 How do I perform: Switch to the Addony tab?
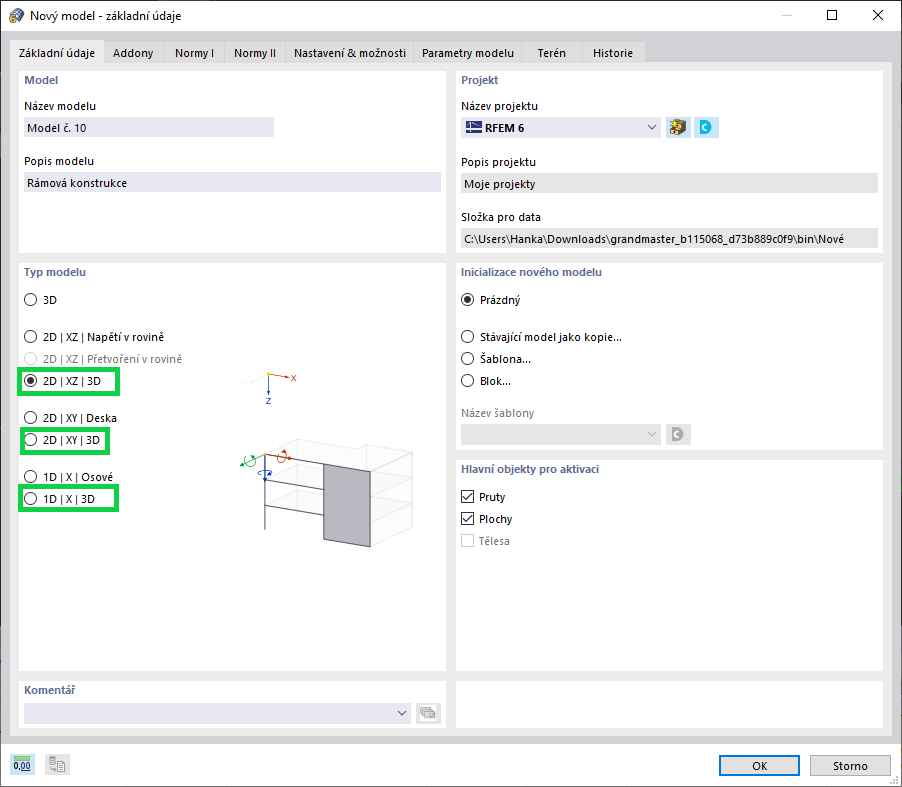(133, 52)
